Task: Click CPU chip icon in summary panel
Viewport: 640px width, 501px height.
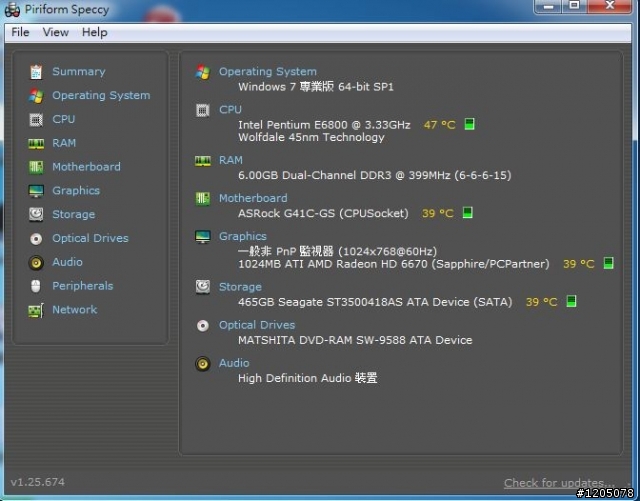Action: pos(203,110)
